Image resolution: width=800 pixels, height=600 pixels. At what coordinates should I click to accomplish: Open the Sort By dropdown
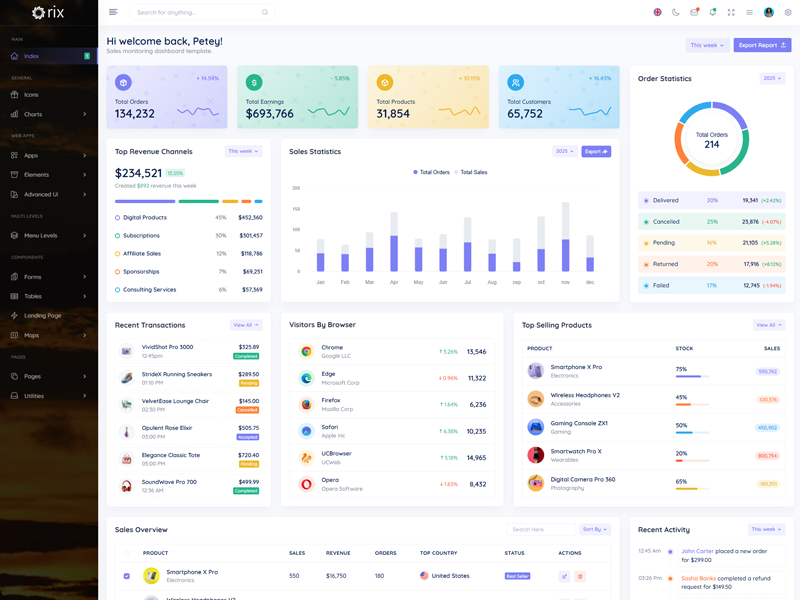pos(595,529)
